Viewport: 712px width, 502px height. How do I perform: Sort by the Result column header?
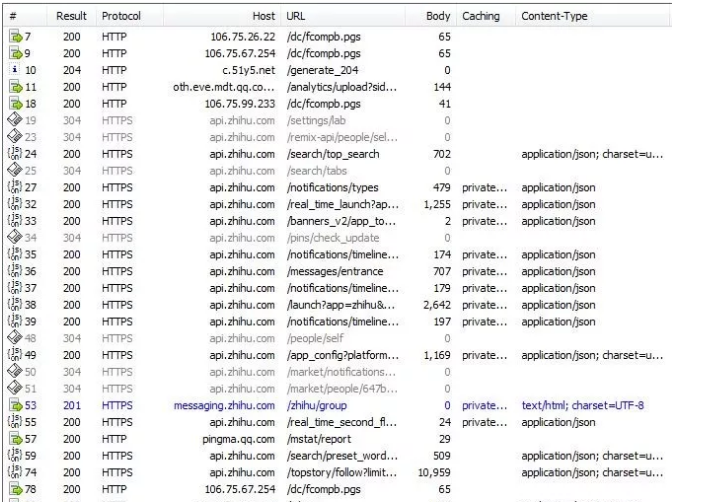(71, 16)
